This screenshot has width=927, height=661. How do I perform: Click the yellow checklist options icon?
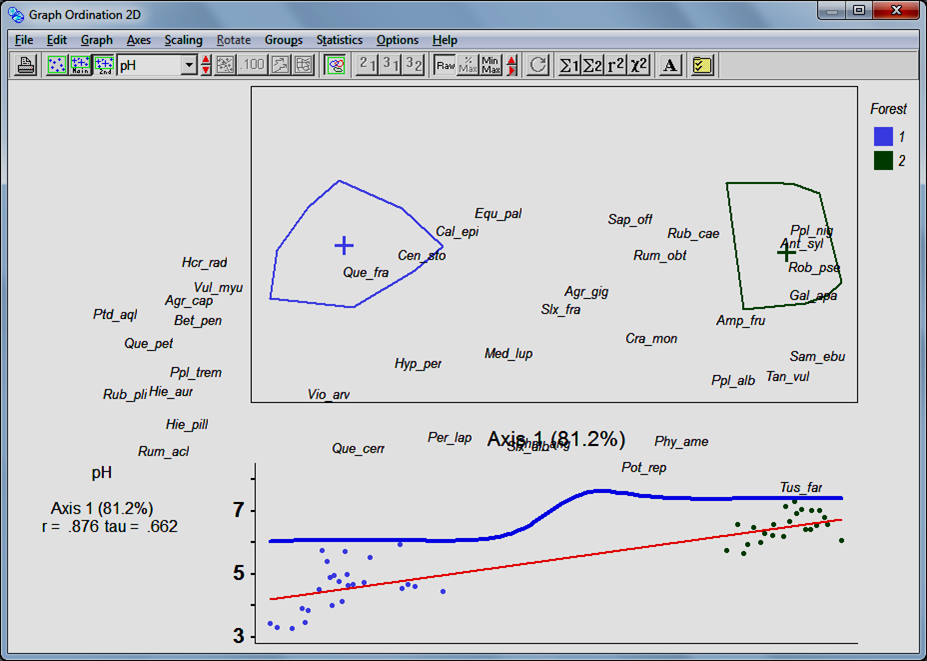coord(702,65)
